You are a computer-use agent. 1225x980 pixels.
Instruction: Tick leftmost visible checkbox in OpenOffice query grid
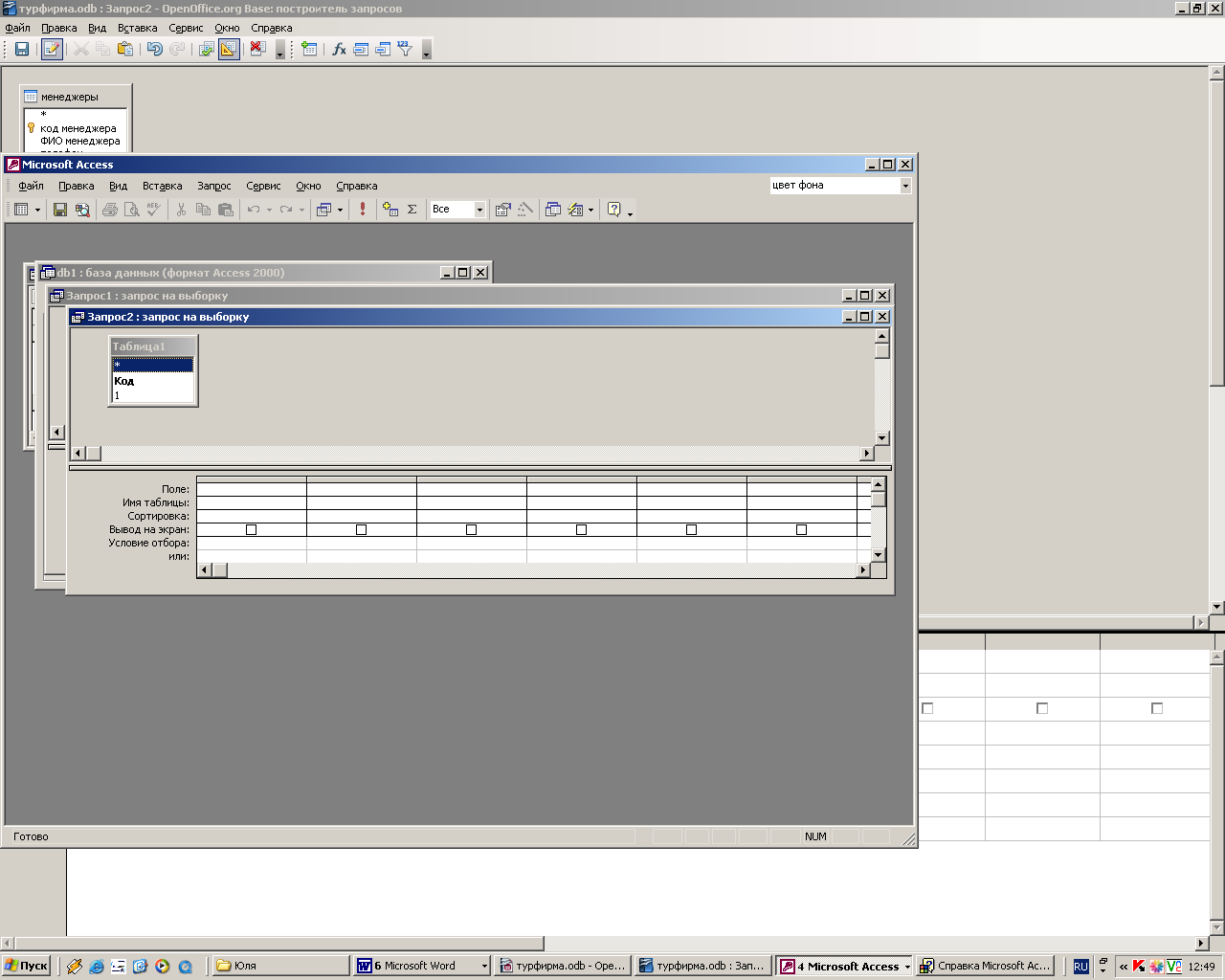(x=927, y=708)
